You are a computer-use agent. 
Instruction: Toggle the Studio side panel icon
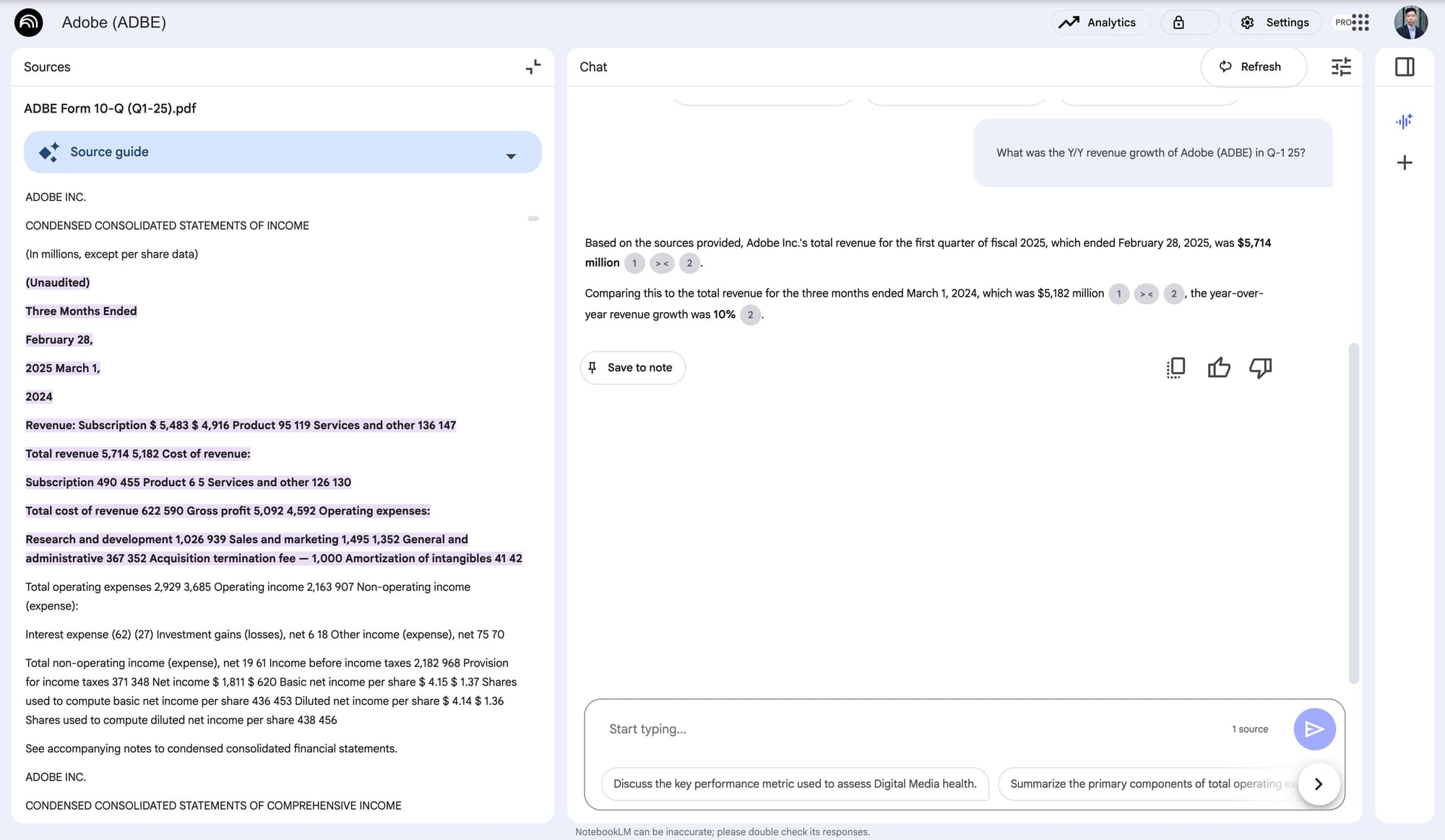[x=1405, y=67]
